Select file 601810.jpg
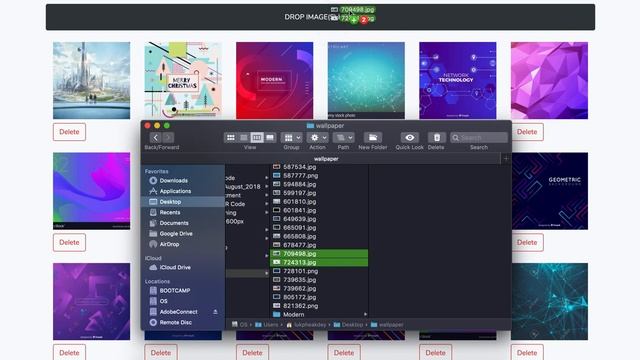The image size is (640, 360). pyautogui.click(x=319, y=202)
